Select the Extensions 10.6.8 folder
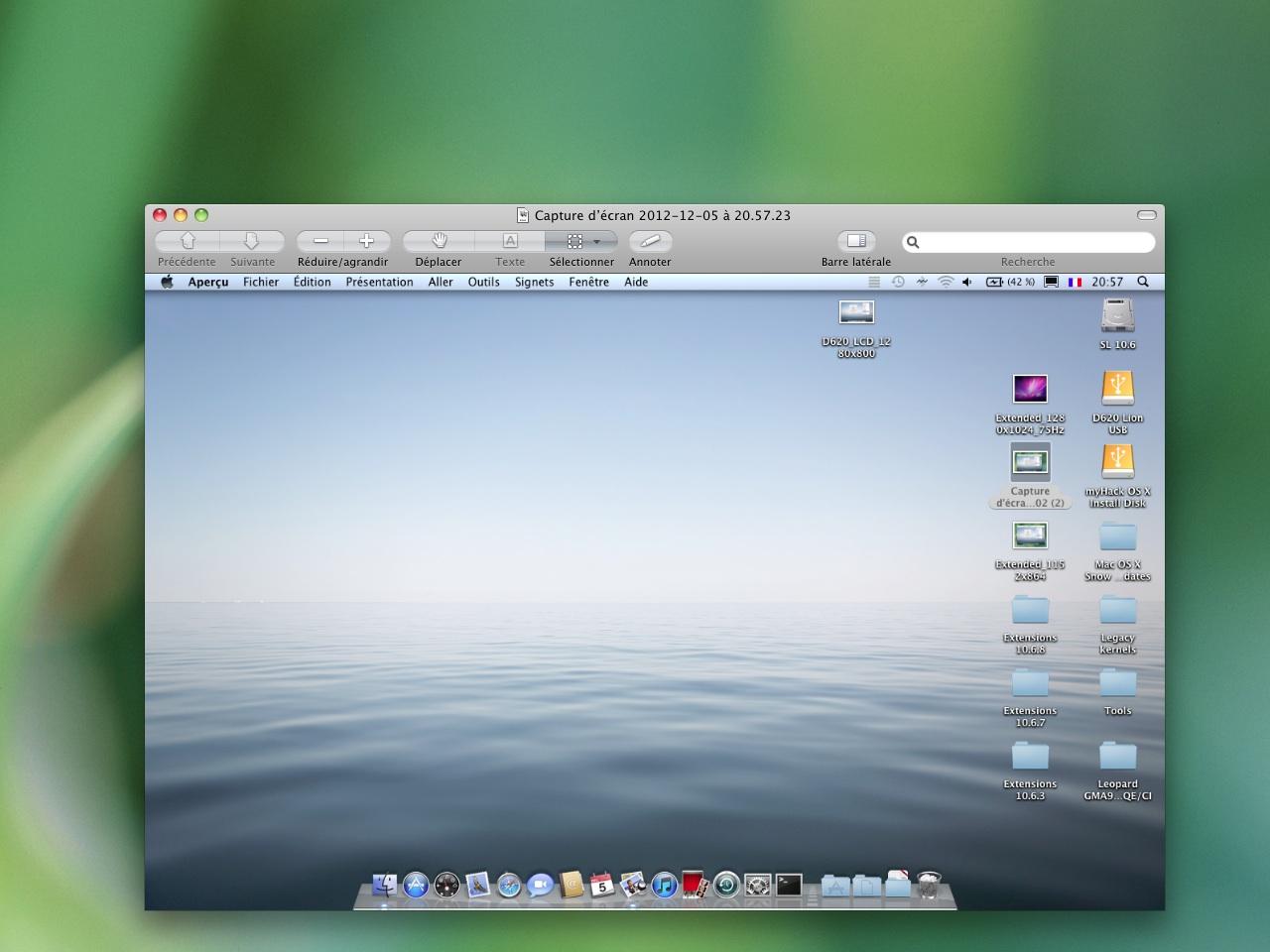This screenshot has height=952, width=1270. (1030, 610)
